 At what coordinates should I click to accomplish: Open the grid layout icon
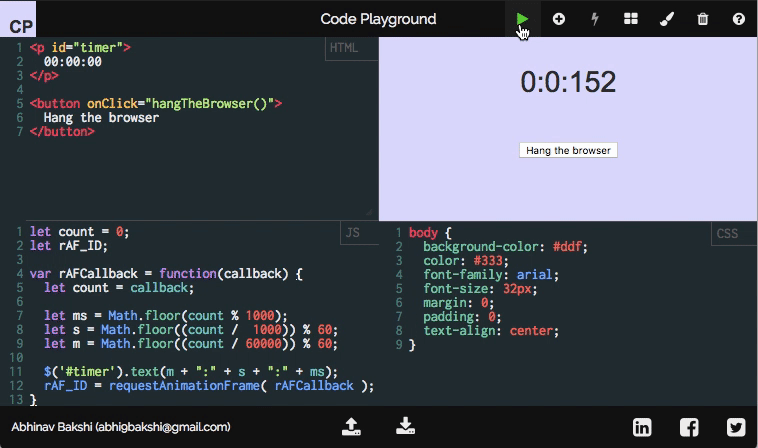click(631, 19)
